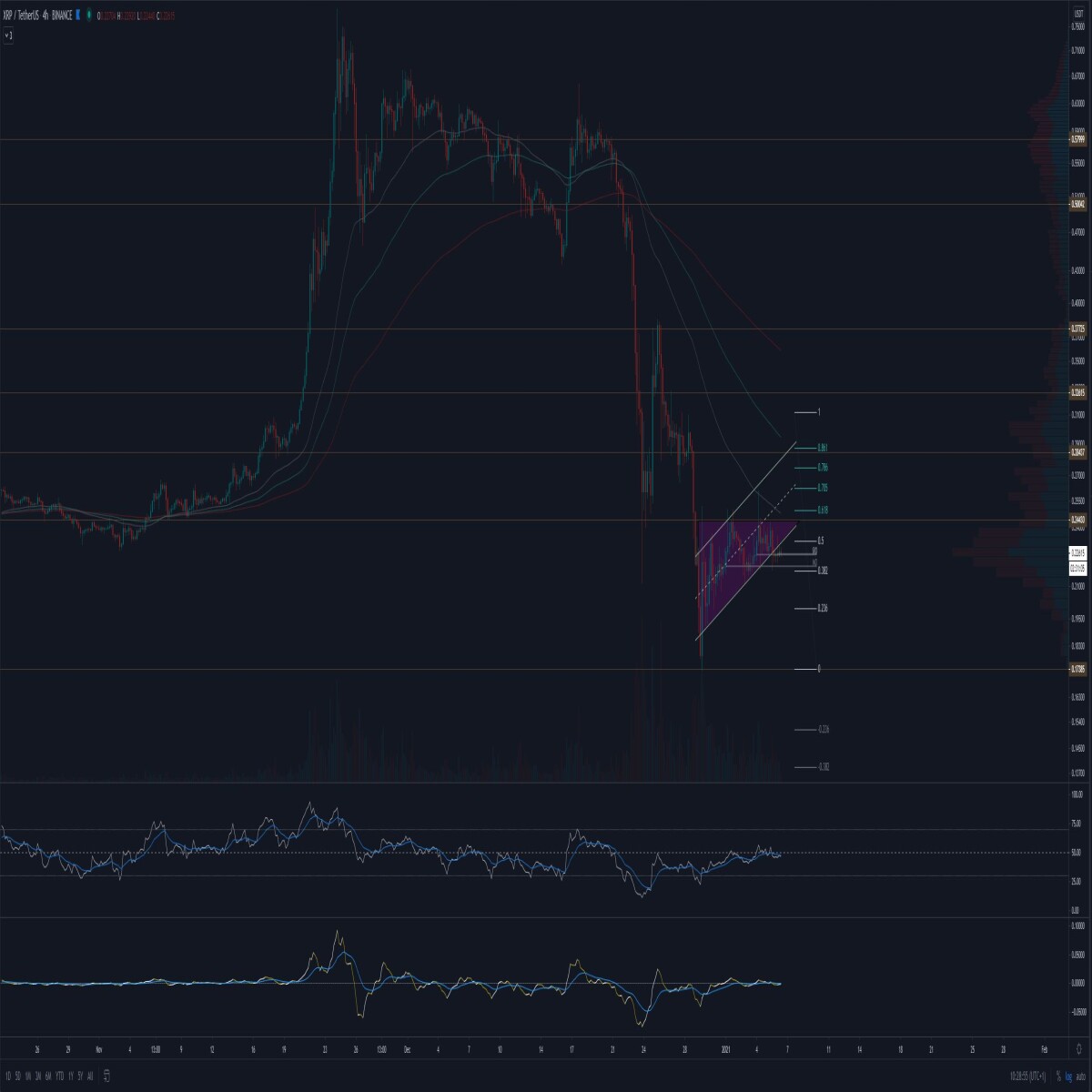The width and height of the screenshot is (1092, 1092).
Task: Open the Go to date calendar icon
Action: click(x=106, y=1077)
